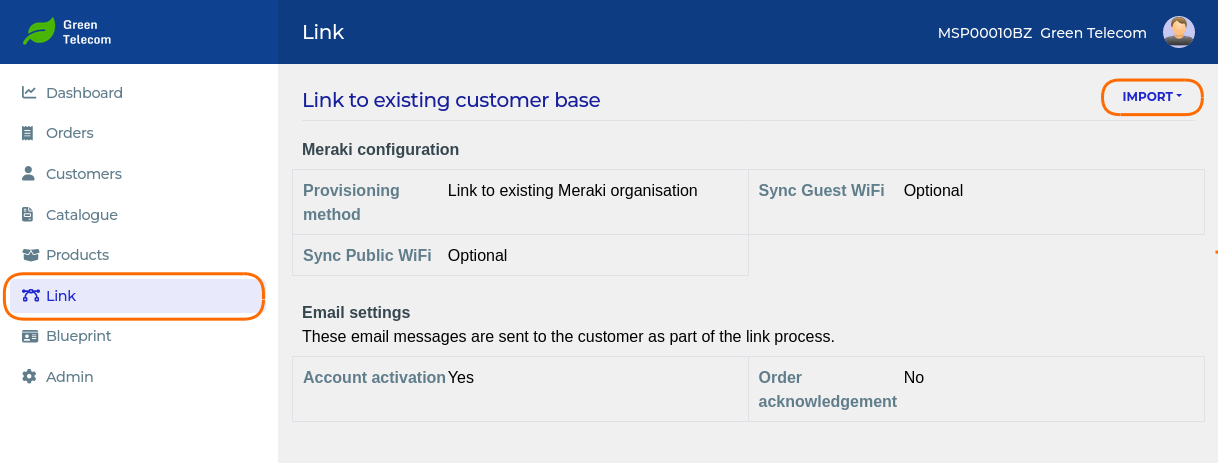Click the Provisioning method label
The image size is (1218, 463).
point(351,202)
